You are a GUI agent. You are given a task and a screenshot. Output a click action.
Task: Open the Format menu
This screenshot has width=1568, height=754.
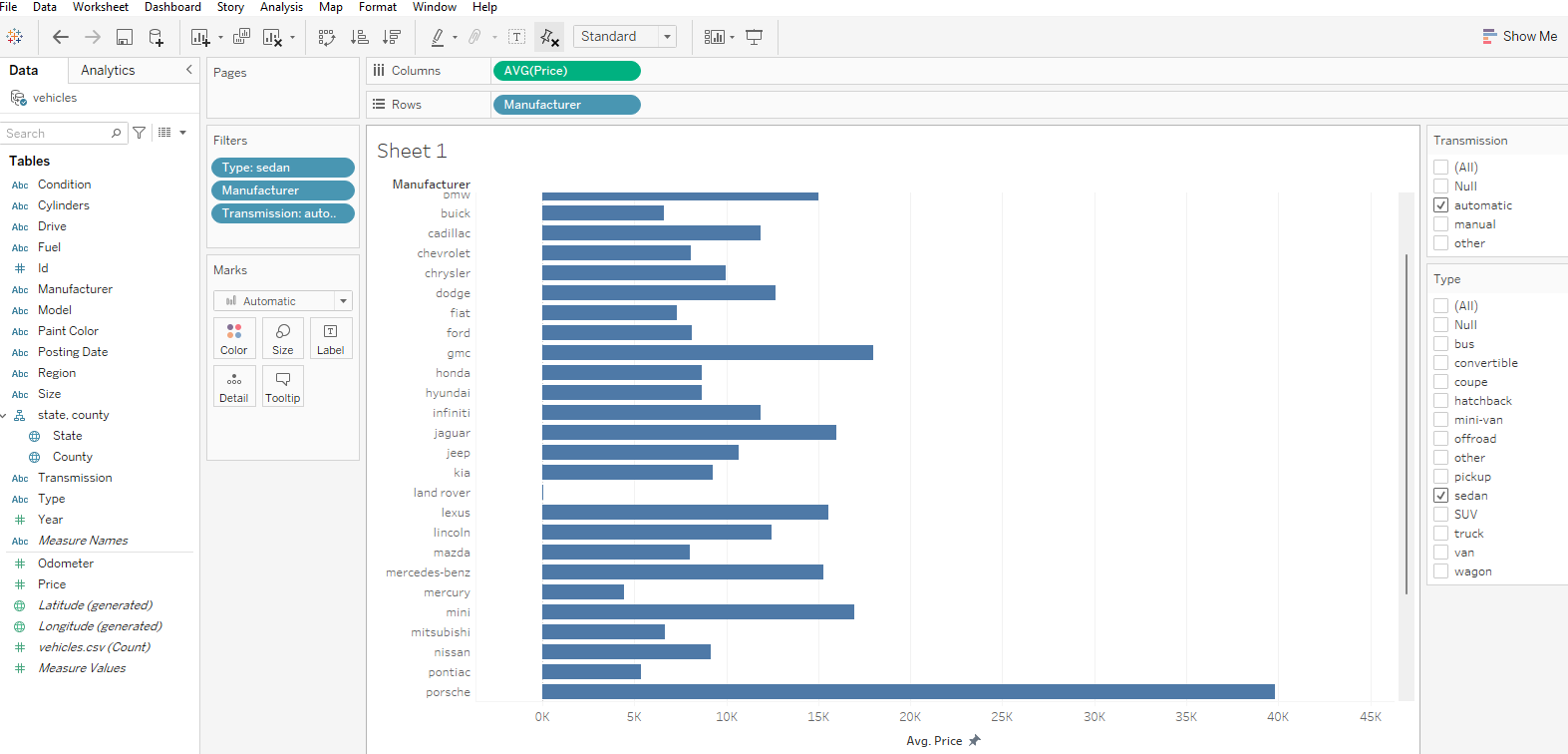click(378, 7)
